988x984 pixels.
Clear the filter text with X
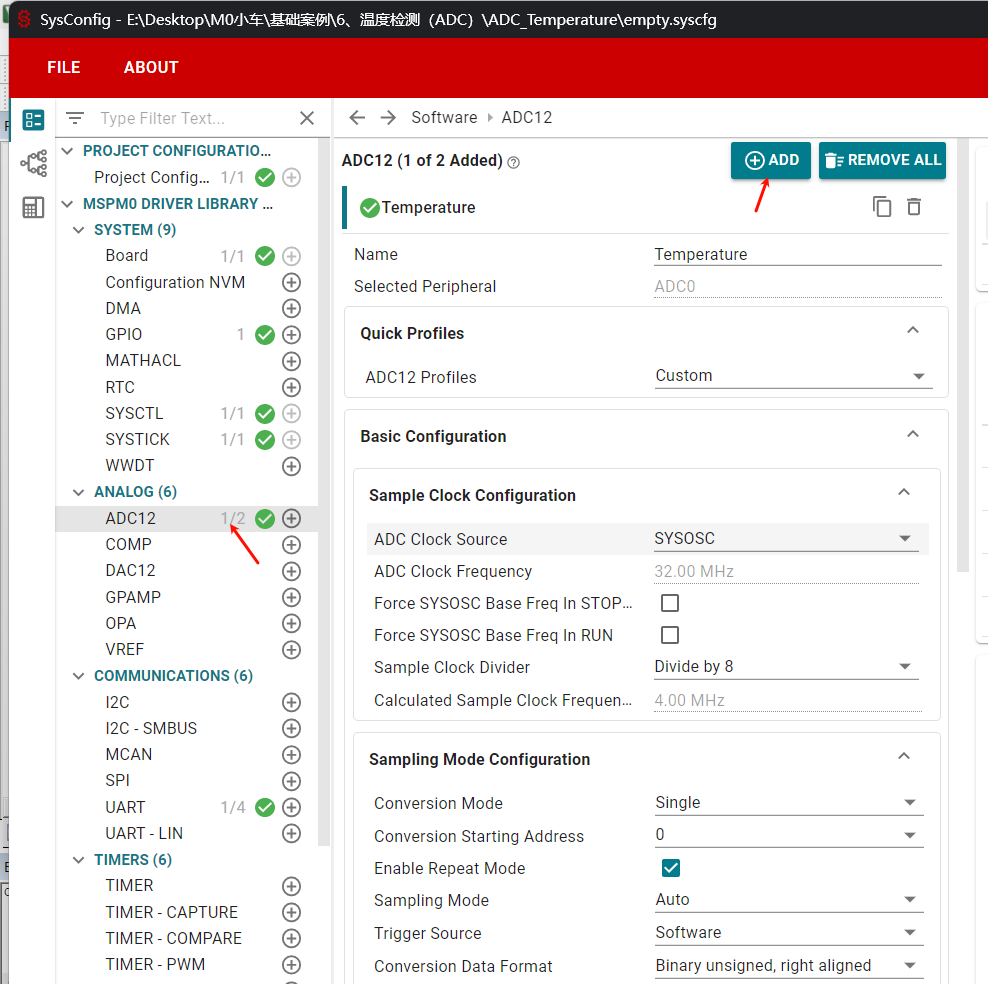pyautogui.click(x=307, y=118)
